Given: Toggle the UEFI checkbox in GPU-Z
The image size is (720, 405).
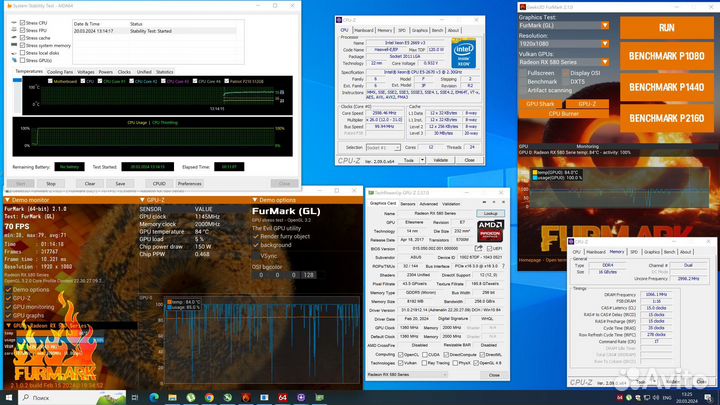Looking at the screenshot, I should point(489,248).
